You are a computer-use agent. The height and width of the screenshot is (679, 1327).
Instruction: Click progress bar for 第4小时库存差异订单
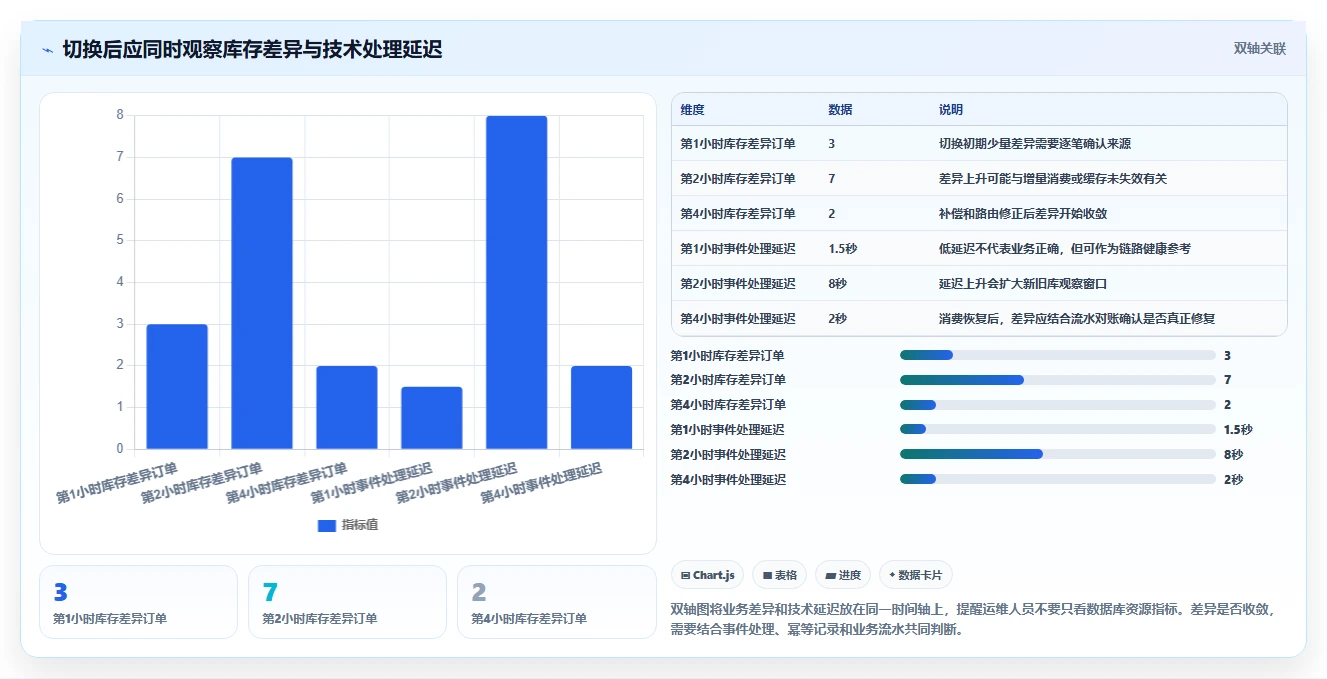click(1058, 405)
